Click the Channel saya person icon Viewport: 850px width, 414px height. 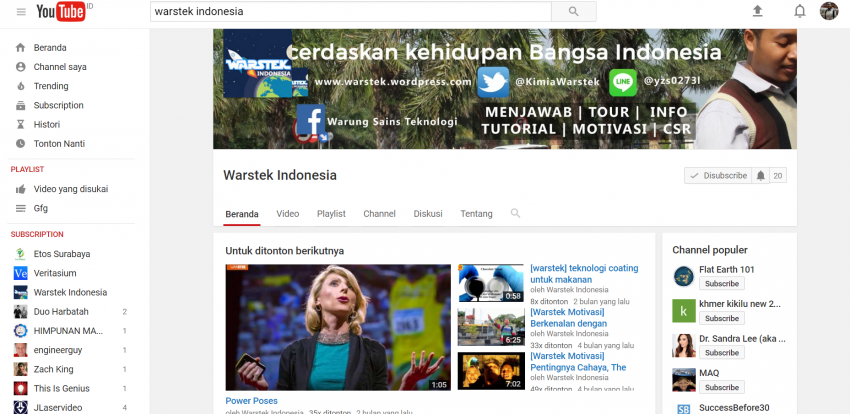(21, 67)
